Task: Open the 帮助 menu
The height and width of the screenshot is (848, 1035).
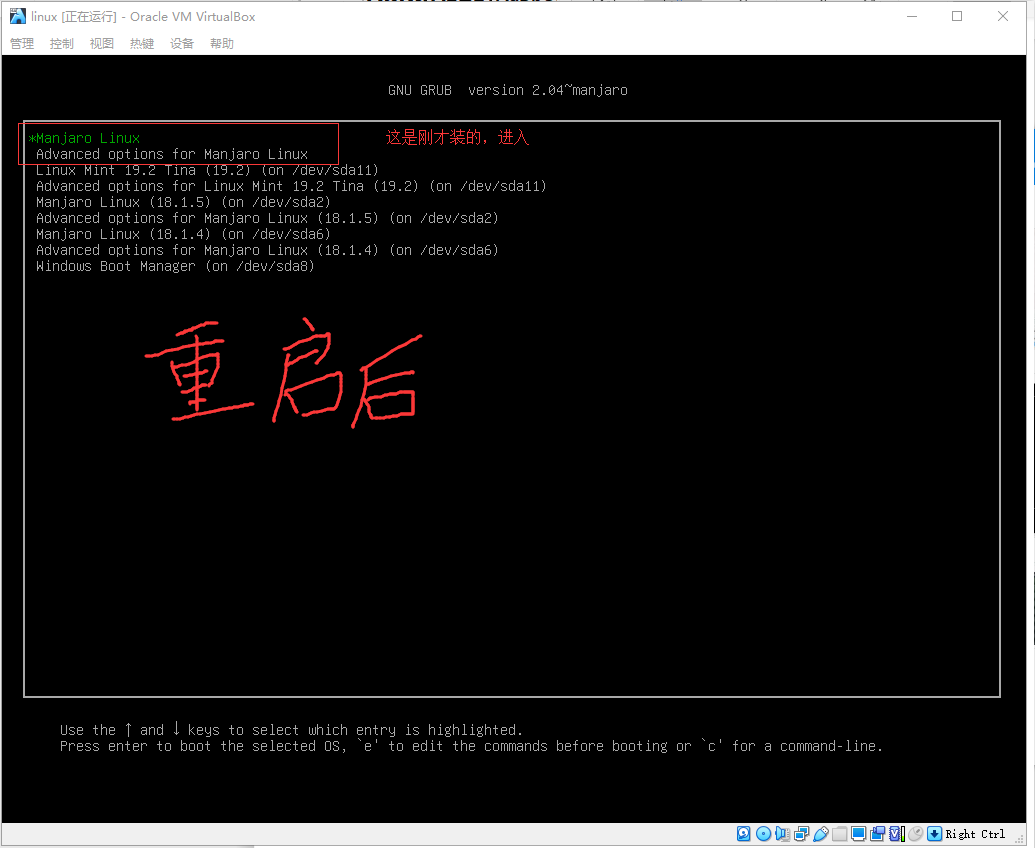Action: pyautogui.click(x=222, y=44)
